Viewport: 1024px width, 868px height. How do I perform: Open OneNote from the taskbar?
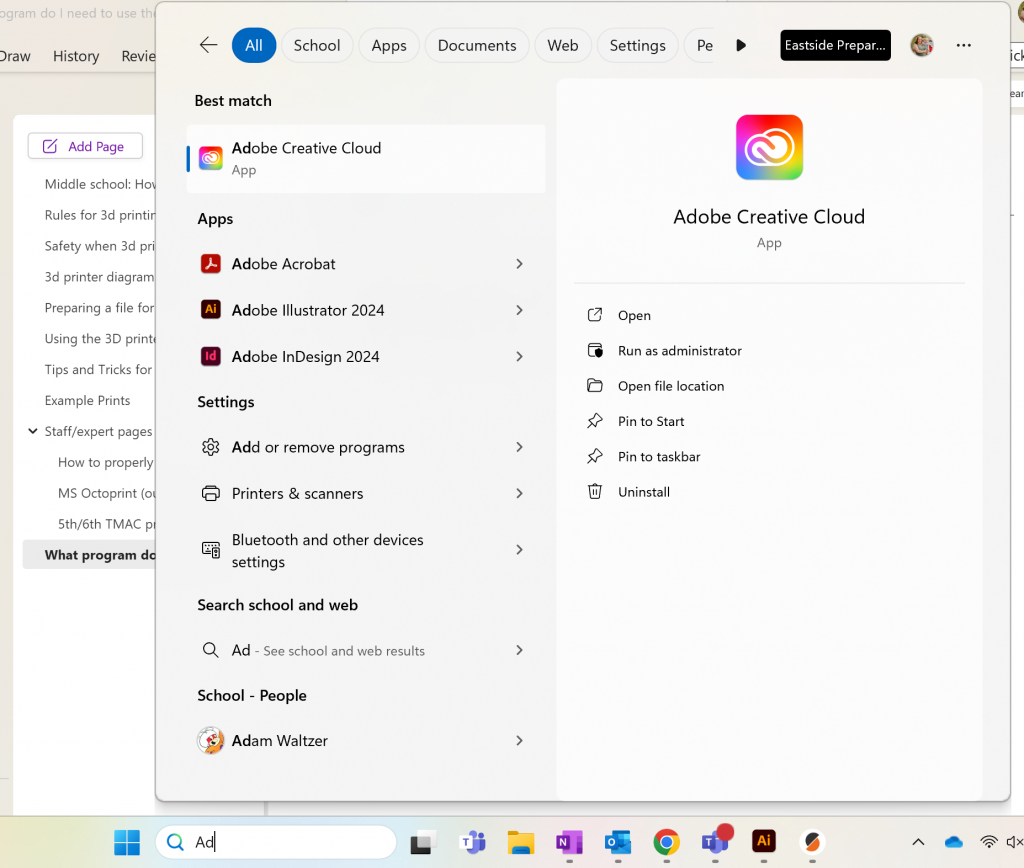[x=569, y=842]
